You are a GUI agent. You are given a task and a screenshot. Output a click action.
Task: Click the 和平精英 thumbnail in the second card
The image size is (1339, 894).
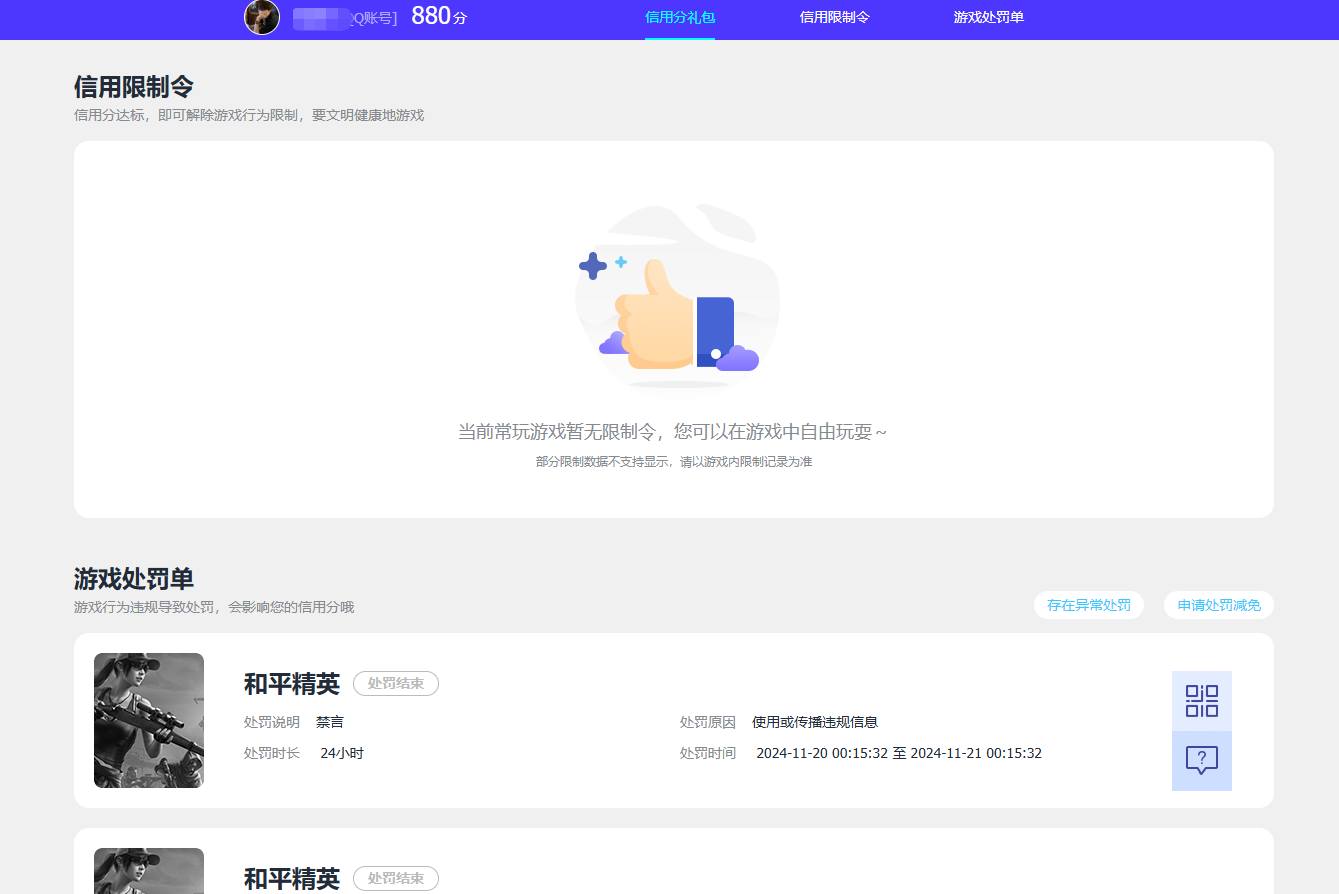149,871
